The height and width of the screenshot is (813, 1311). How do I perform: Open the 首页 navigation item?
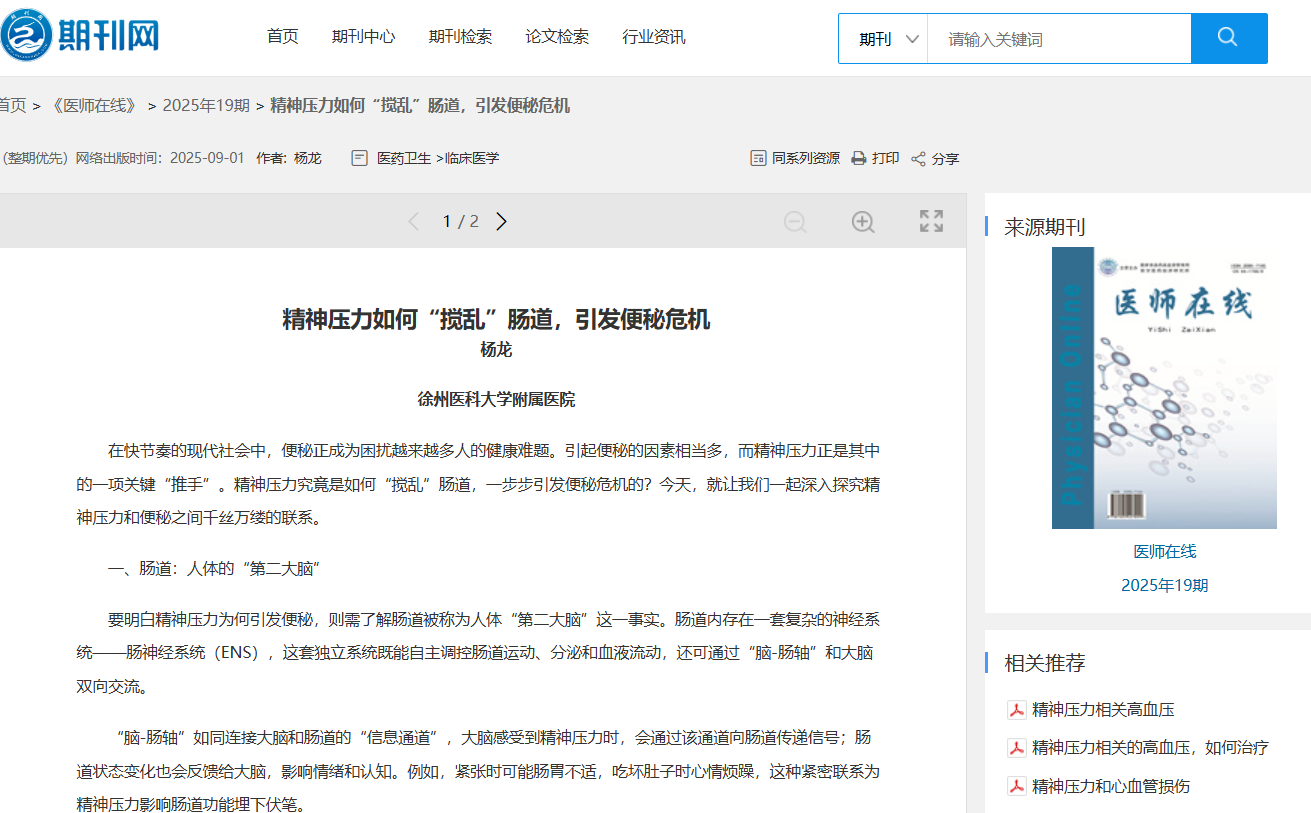[x=282, y=37]
